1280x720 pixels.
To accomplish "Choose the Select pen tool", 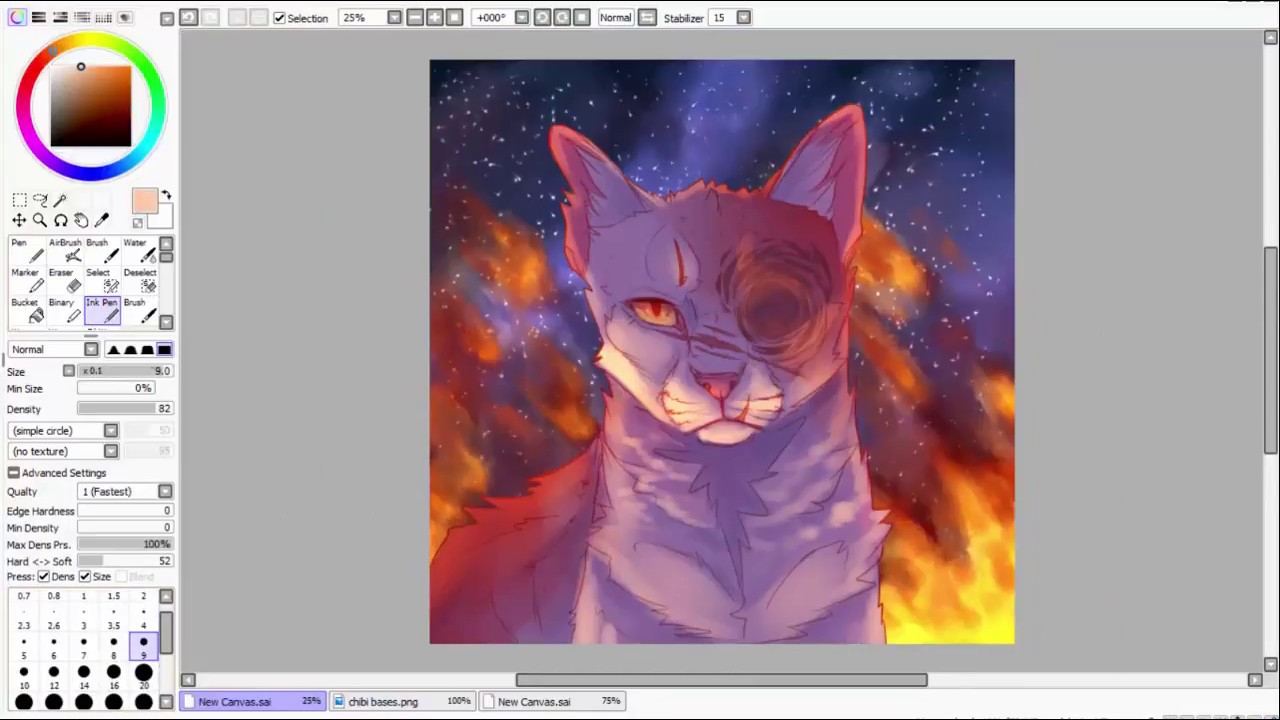I will click(x=101, y=281).
